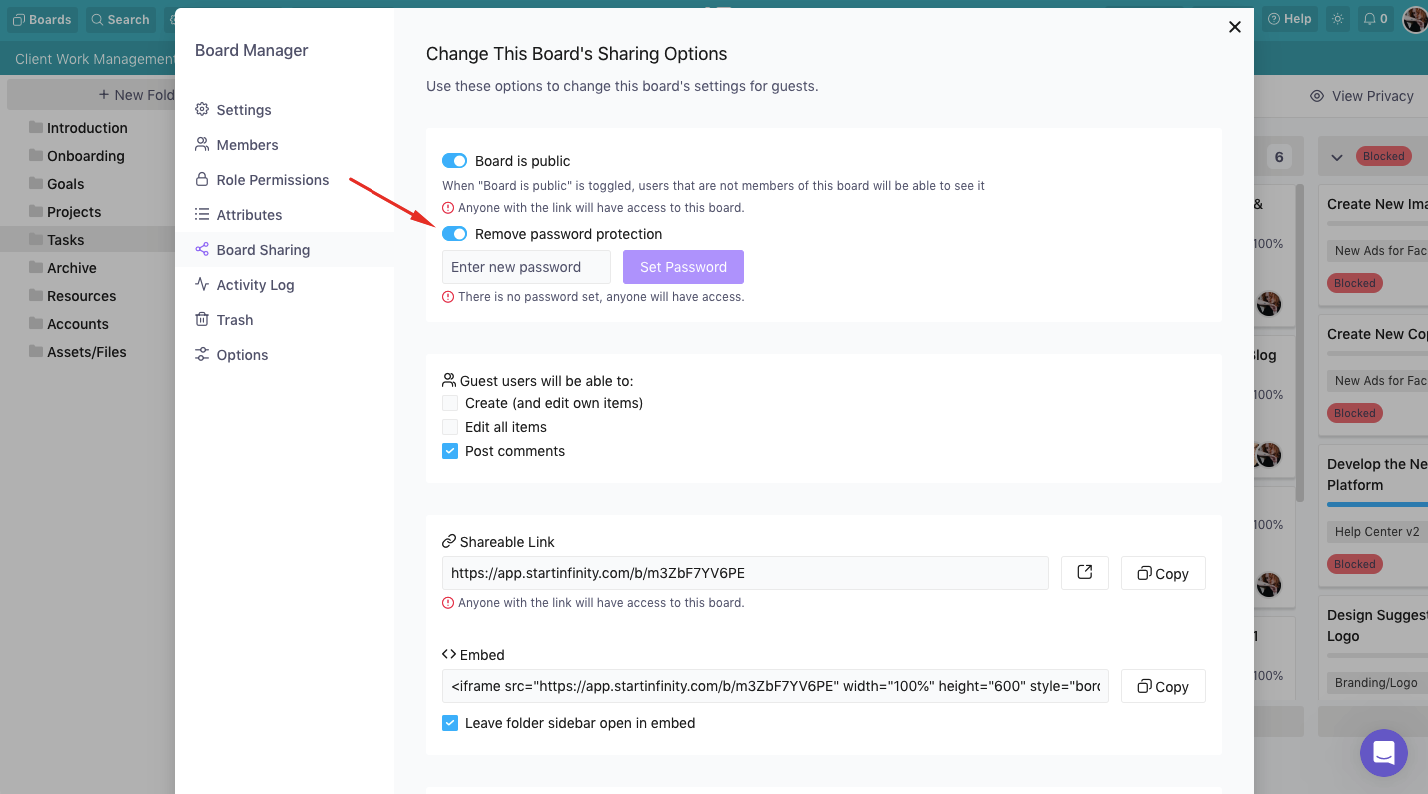Uncheck Post comments checkbox
This screenshot has height=794, width=1428.
point(450,451)
